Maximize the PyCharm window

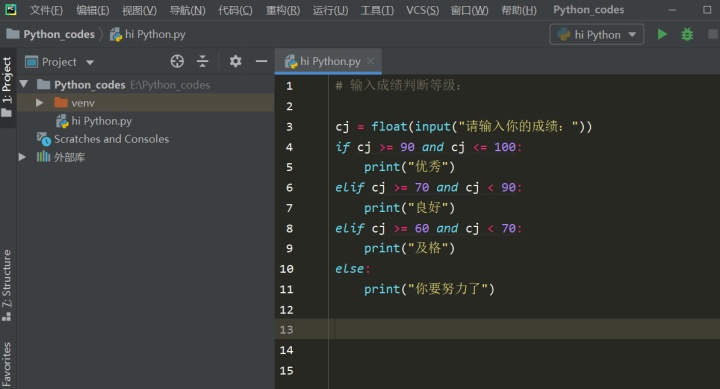point(707,10)
